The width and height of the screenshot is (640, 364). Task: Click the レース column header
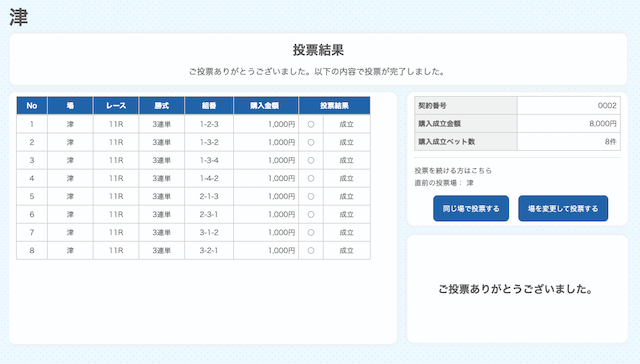pos(116,106)
